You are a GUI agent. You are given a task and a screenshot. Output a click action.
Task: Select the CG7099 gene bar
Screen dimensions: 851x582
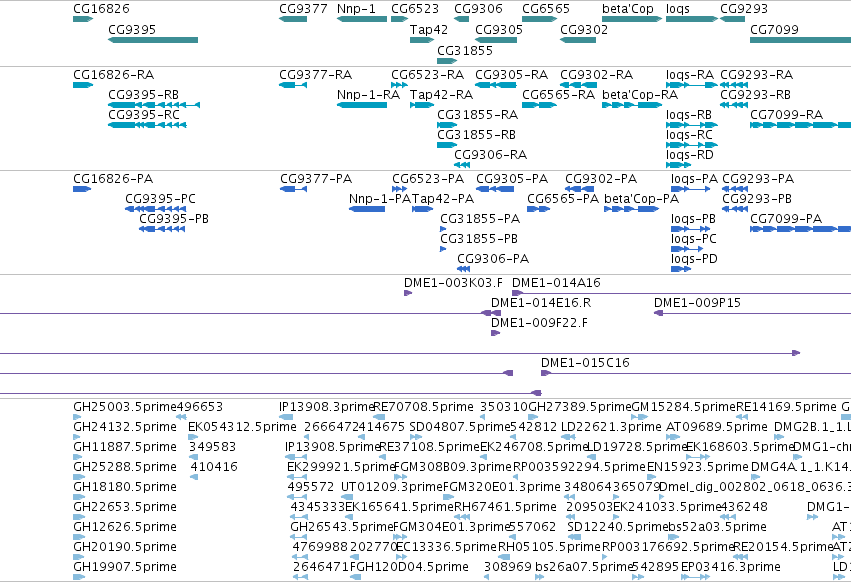(x=801, y=40)
